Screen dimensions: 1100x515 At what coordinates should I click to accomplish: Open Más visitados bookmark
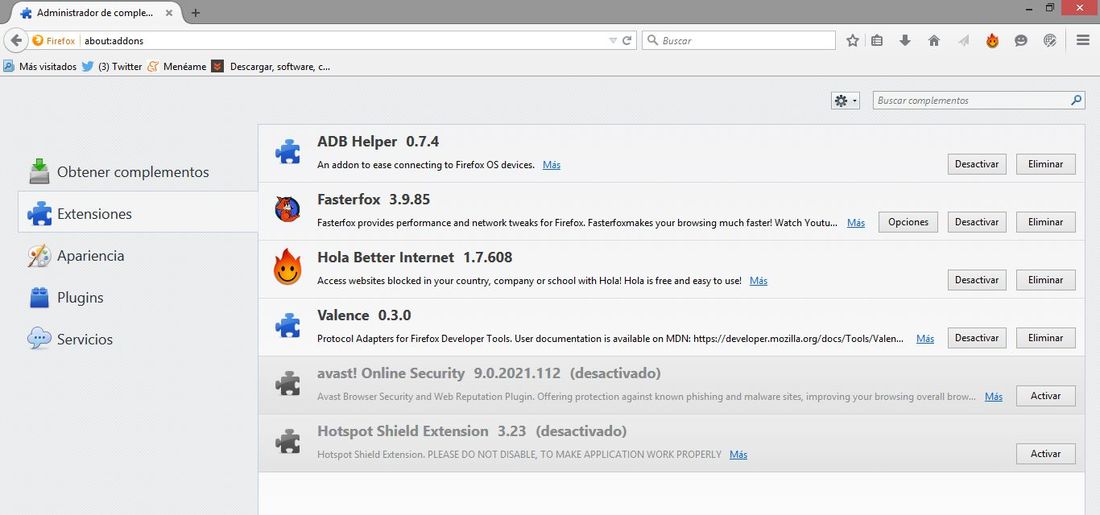click(40, 67)
